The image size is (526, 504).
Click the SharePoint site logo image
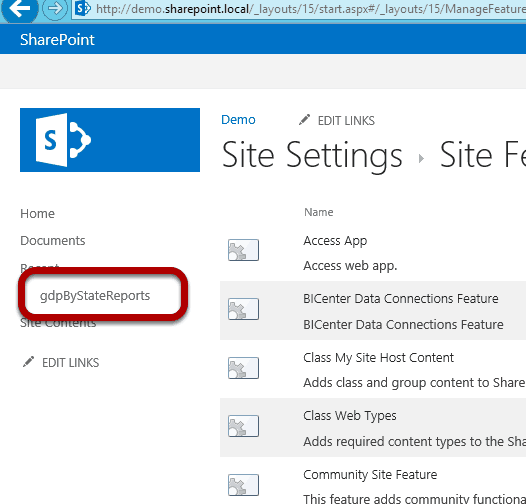coord(110,140)
